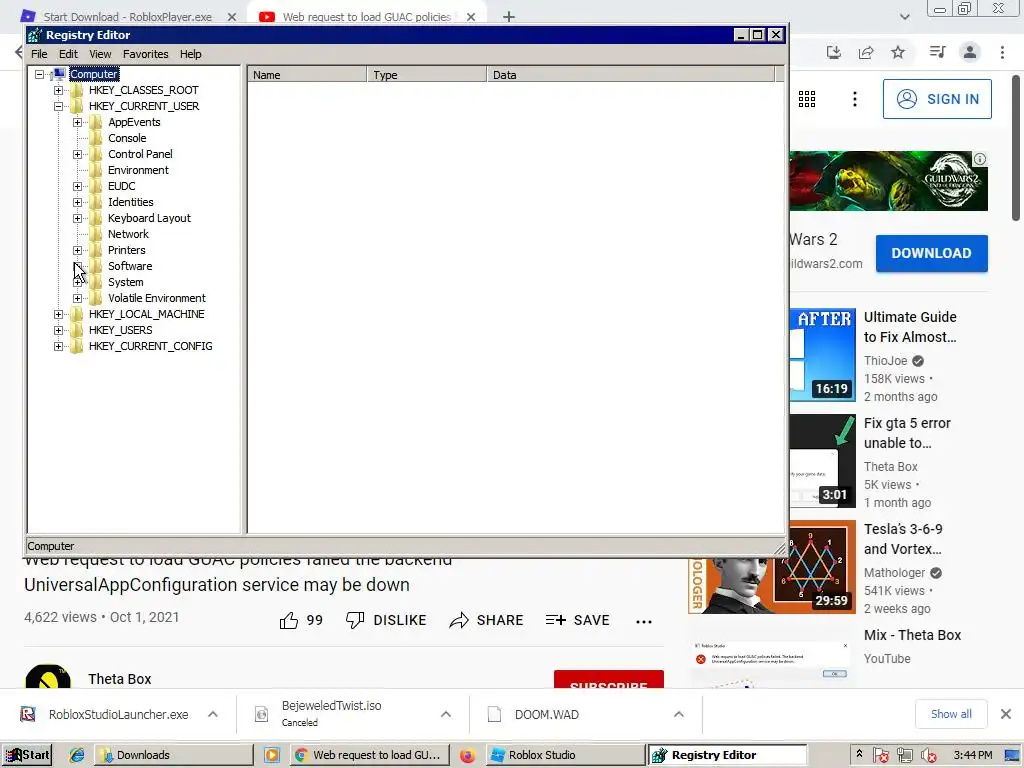Open YouTube settings three-dot menu
The height and width of the screenshot is (768, 1024).
pyautogui.click(x=855, y=99)
